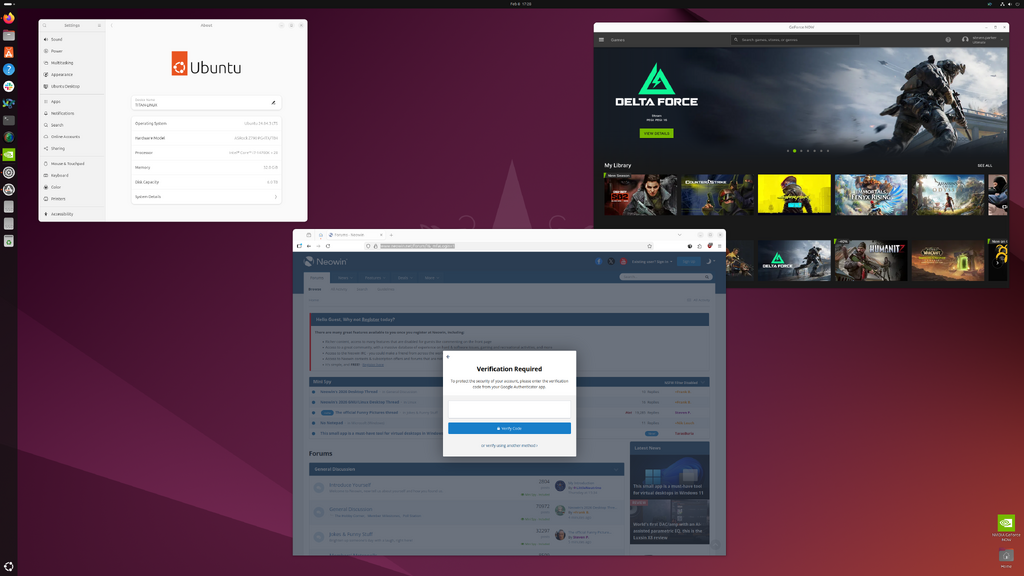Open the World of Warcraft game thumbnail
The width and height of the screenshot is (1024, 576).
(948, 260)
